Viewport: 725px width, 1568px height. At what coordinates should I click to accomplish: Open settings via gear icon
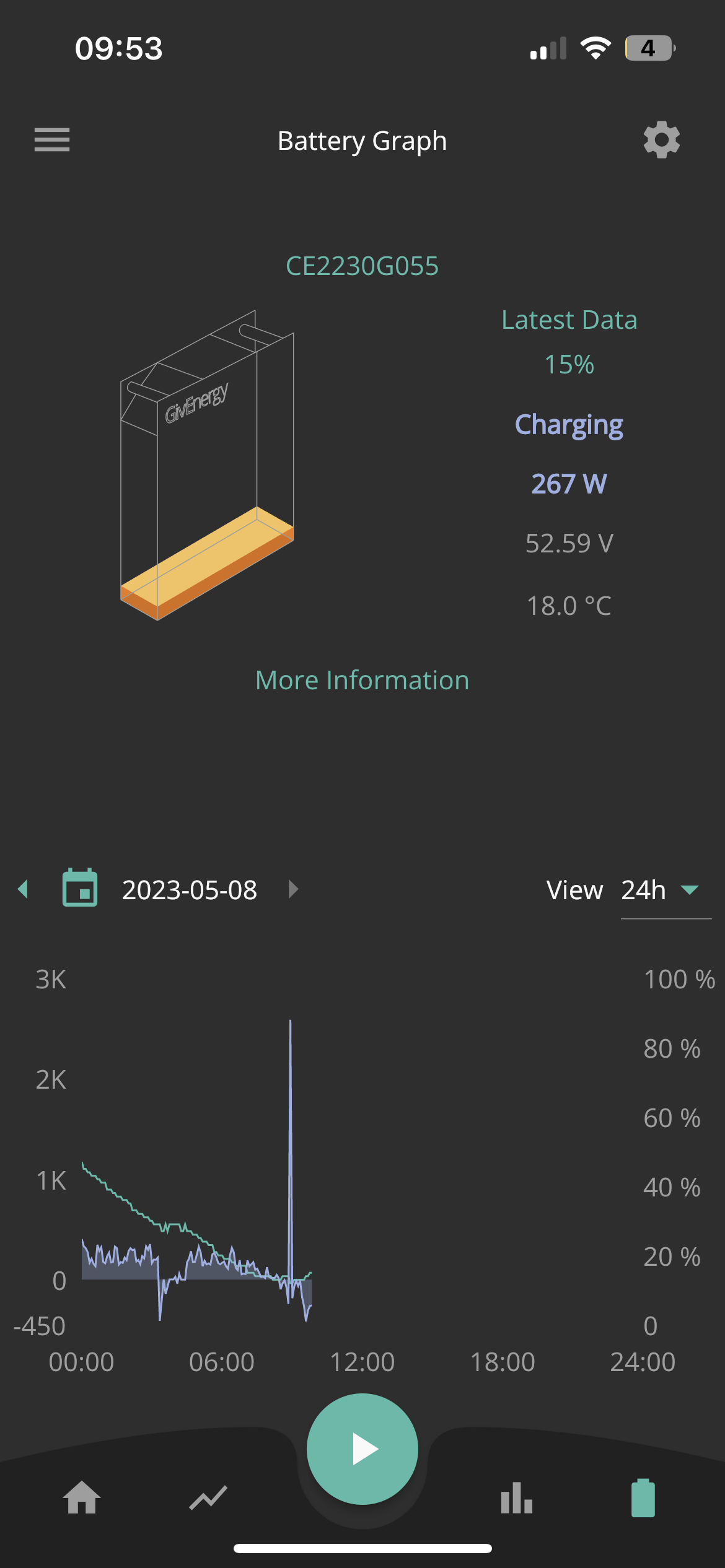coord(661,140)
